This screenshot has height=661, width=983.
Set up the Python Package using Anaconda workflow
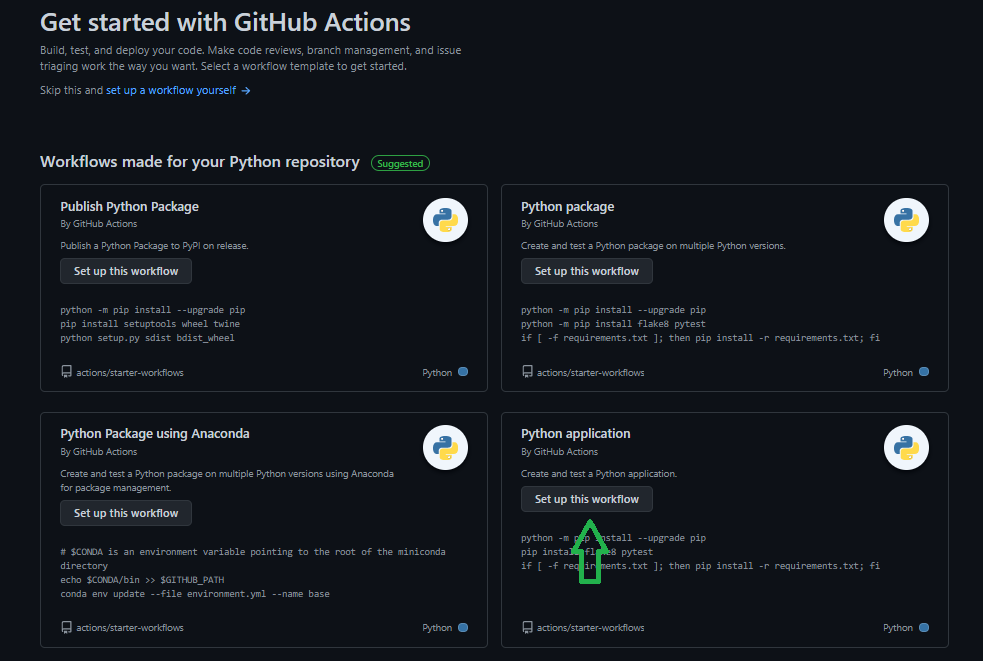pos(126,513)
